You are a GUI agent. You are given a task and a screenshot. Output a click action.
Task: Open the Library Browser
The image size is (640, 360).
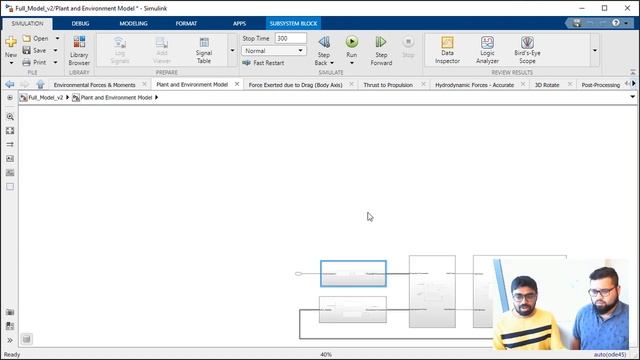pos(79,50)
